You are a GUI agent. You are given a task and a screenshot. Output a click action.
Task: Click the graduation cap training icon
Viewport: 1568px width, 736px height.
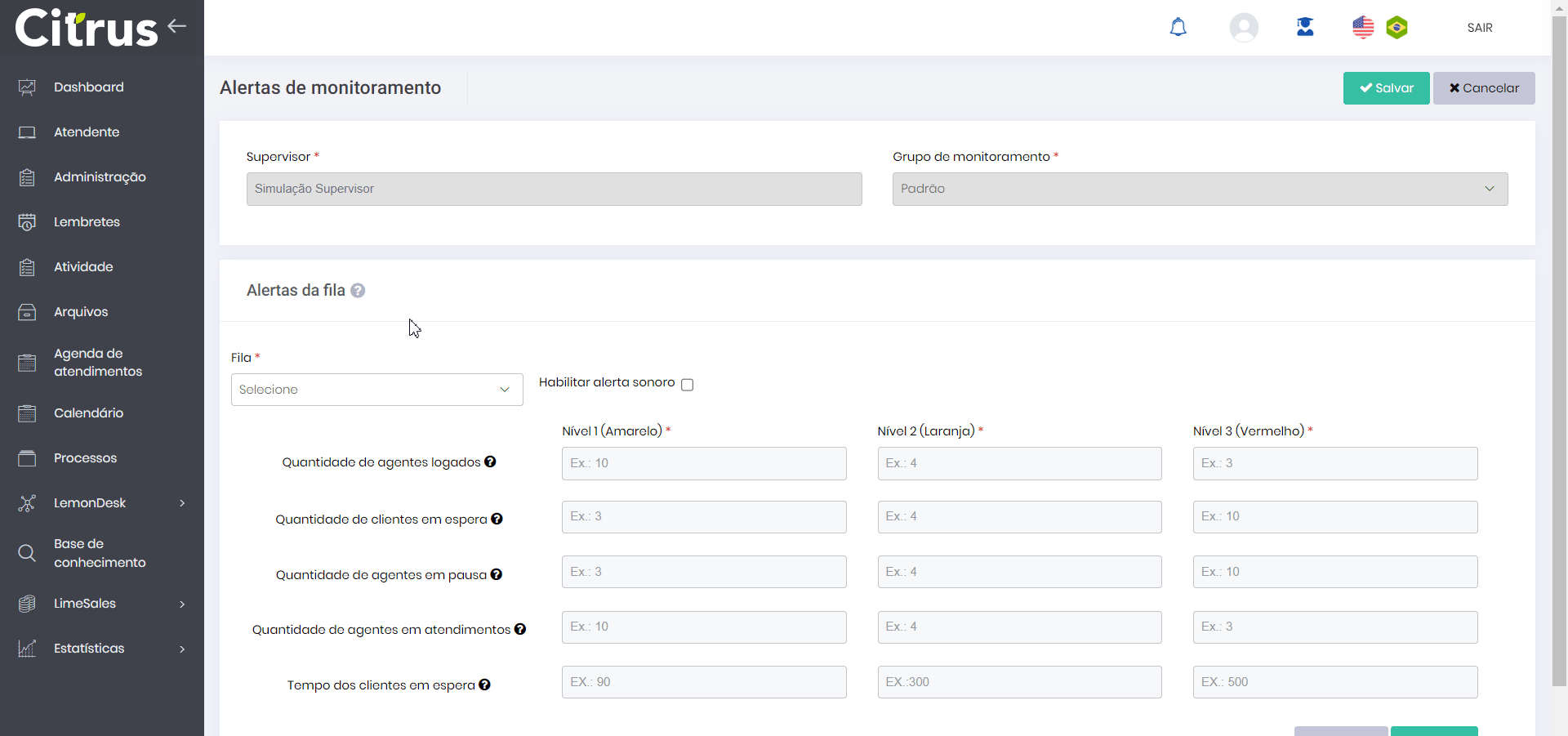pyautogui.click(x=1305, y=27)
